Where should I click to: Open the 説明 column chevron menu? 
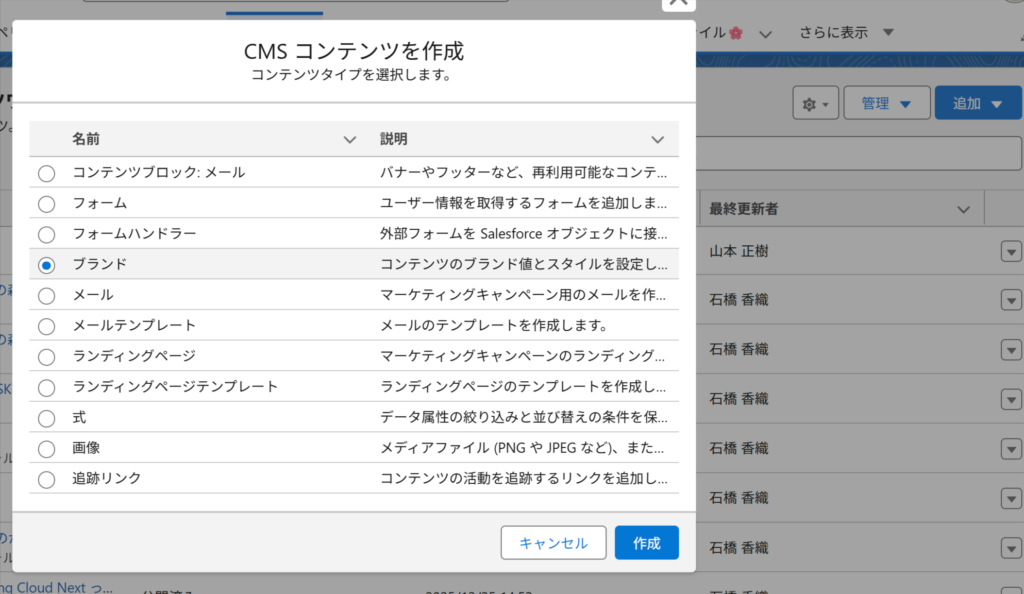(658, 140)
